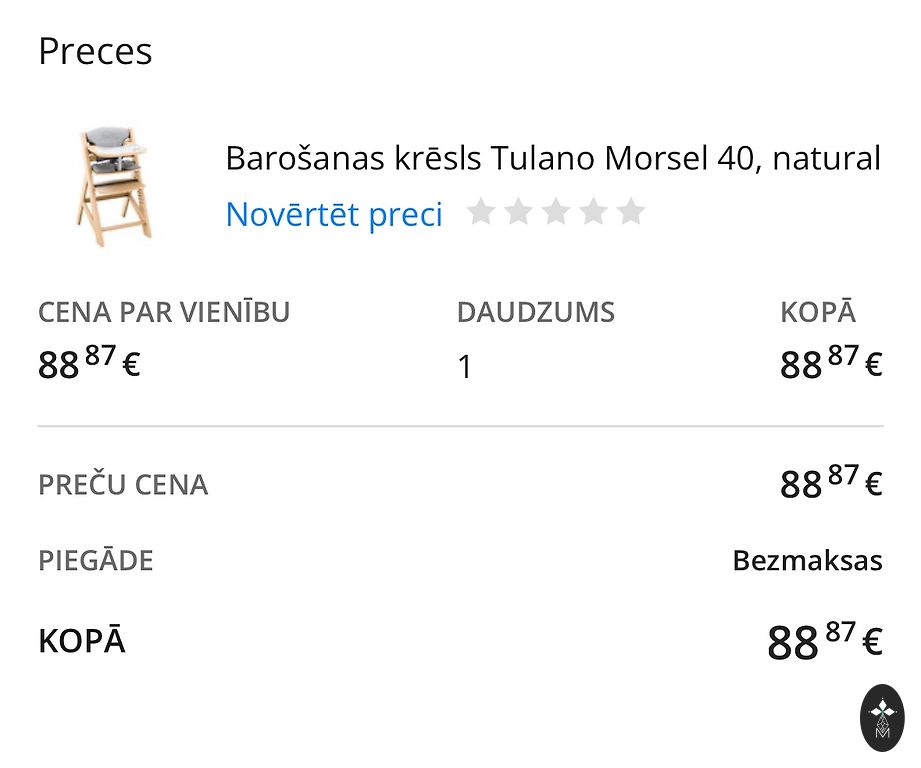Click the PIEGĀDE label
Viewport: 921px width, 768px height.
pyautogui.click(x=96, y=561)
